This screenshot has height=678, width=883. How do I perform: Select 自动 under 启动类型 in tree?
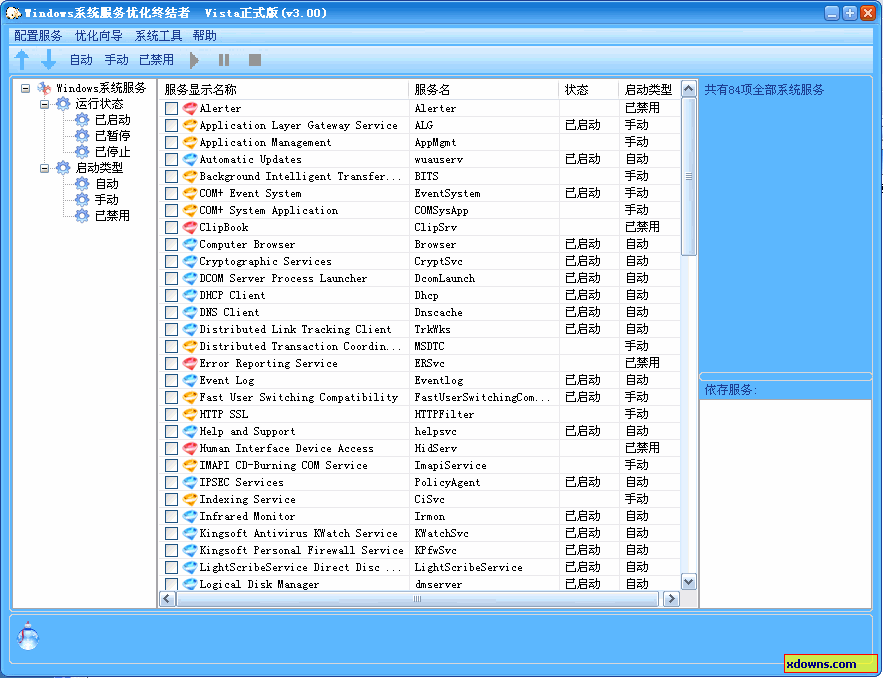(x=107, y=184)
